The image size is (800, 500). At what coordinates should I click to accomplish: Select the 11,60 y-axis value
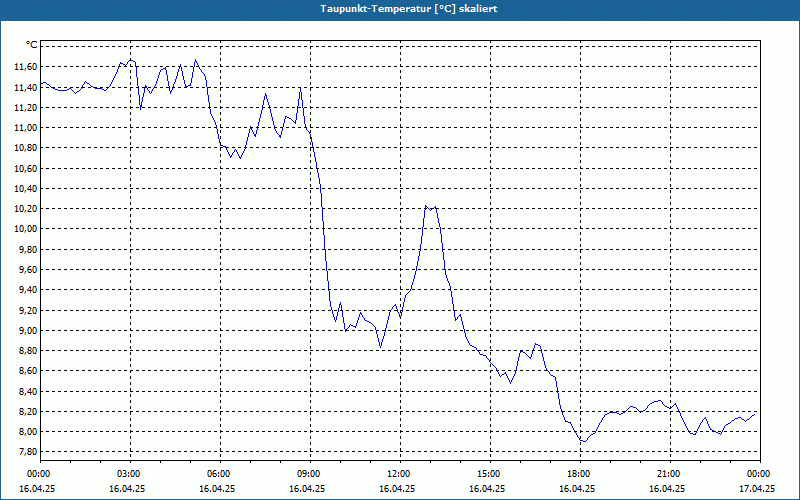point(27,67)
